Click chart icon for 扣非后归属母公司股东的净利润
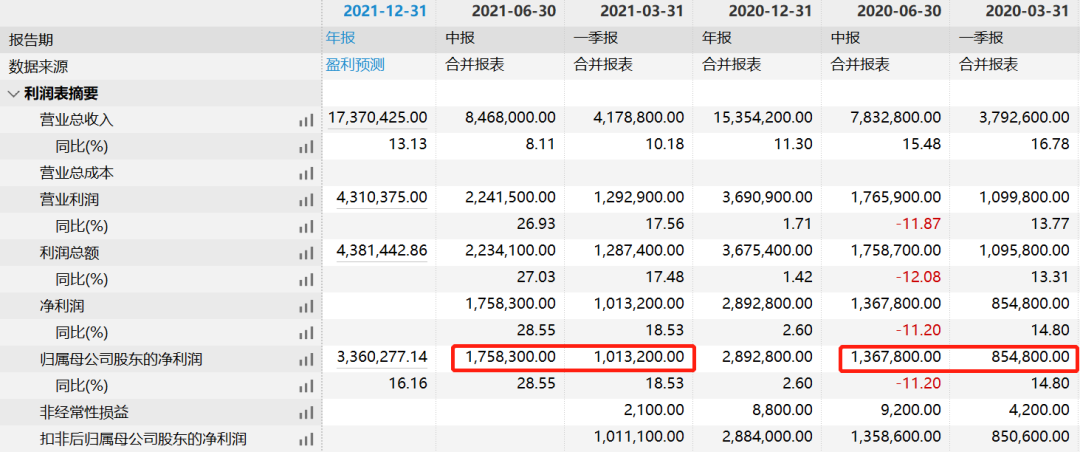The width and height of the screenshot is (1080, 452). 305,438
